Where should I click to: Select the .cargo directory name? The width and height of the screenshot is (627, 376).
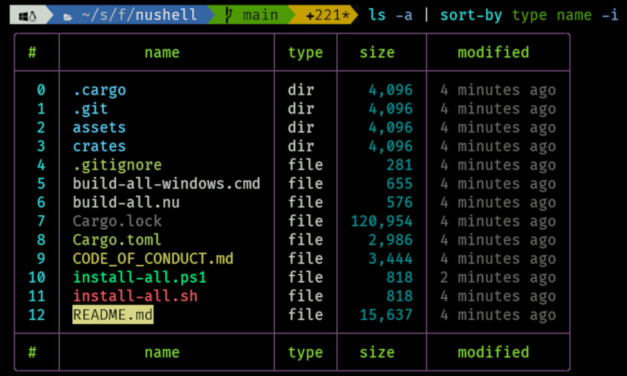[100, 90]
